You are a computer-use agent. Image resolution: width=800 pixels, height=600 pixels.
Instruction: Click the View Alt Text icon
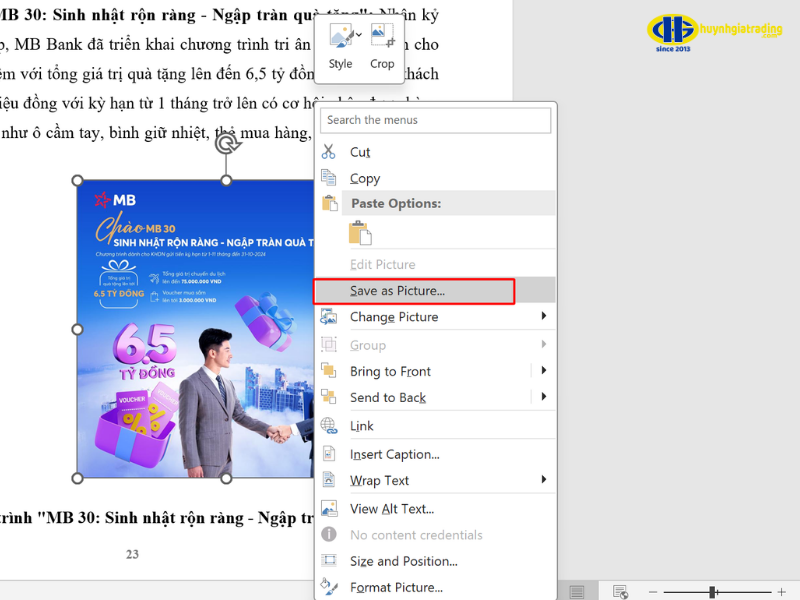[329, 508]
